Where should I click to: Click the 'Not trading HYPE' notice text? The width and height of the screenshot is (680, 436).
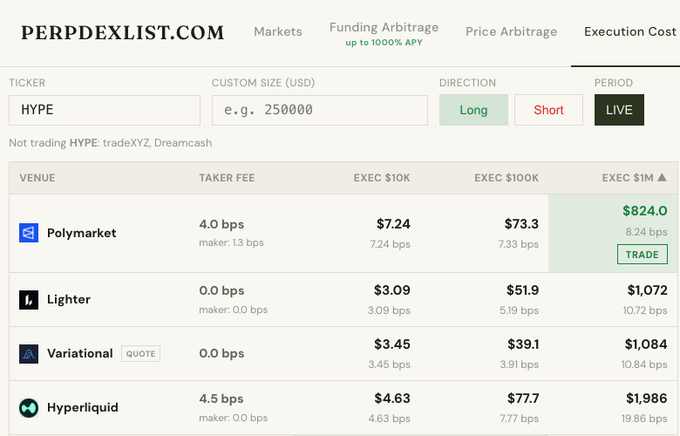tap(111, 143)
